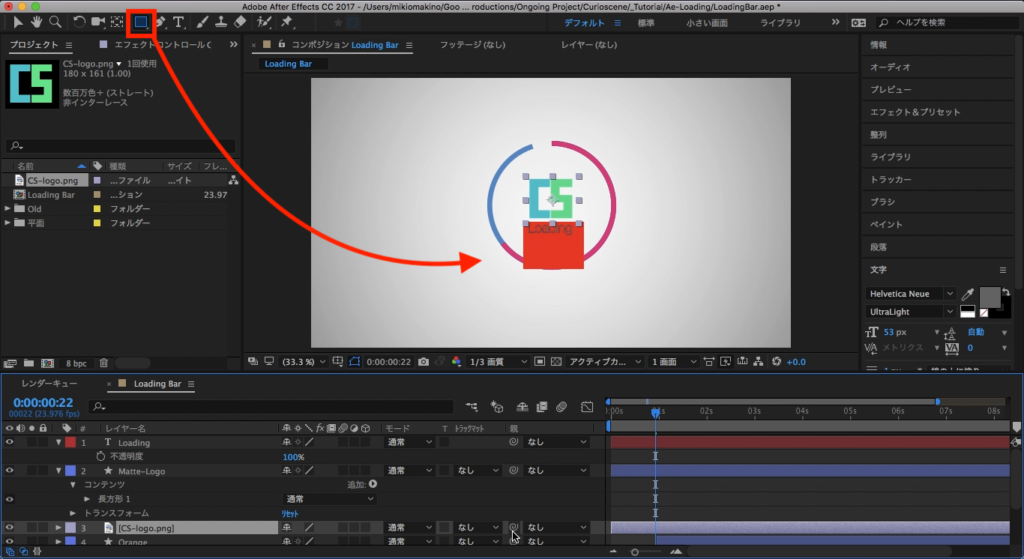1024x559 pixels.
Task: Open the エフェクト＆プリセット panel
Action: point(914,112)
